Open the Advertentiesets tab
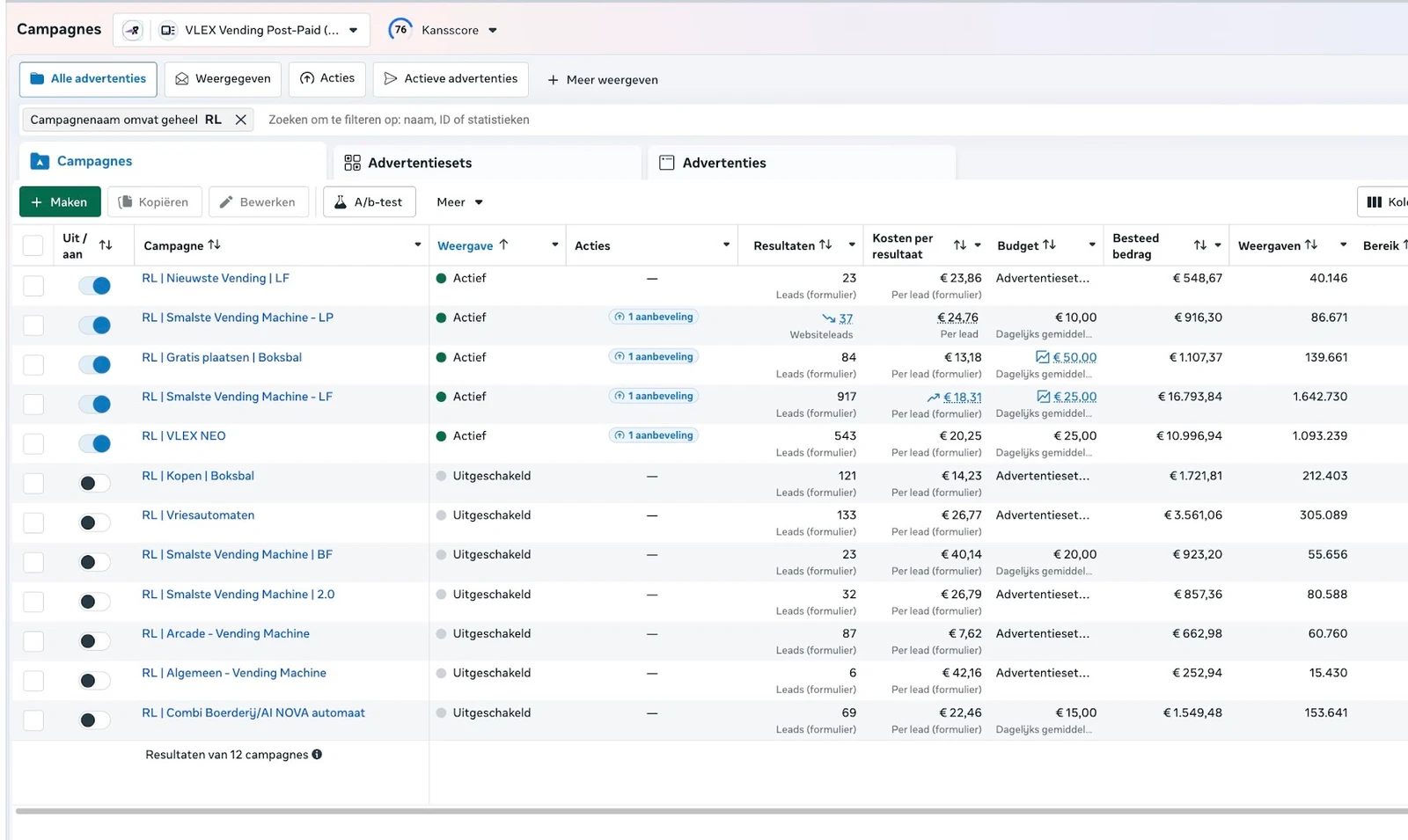 pyautogui.click(x=488, y=163)
